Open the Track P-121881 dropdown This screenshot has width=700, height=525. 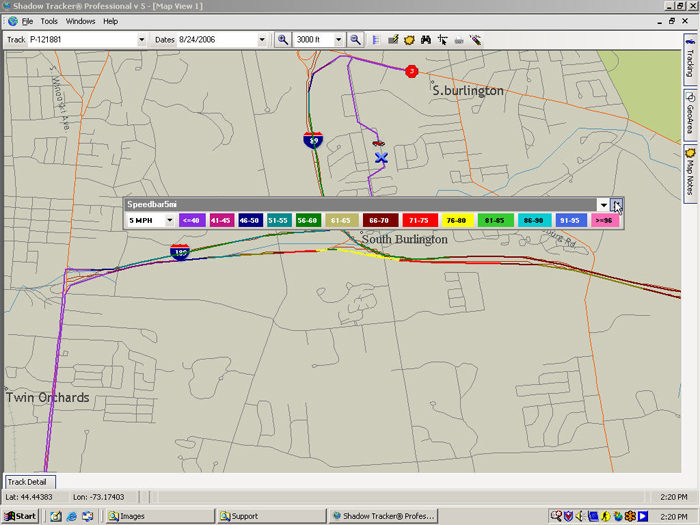coord(142,40)
